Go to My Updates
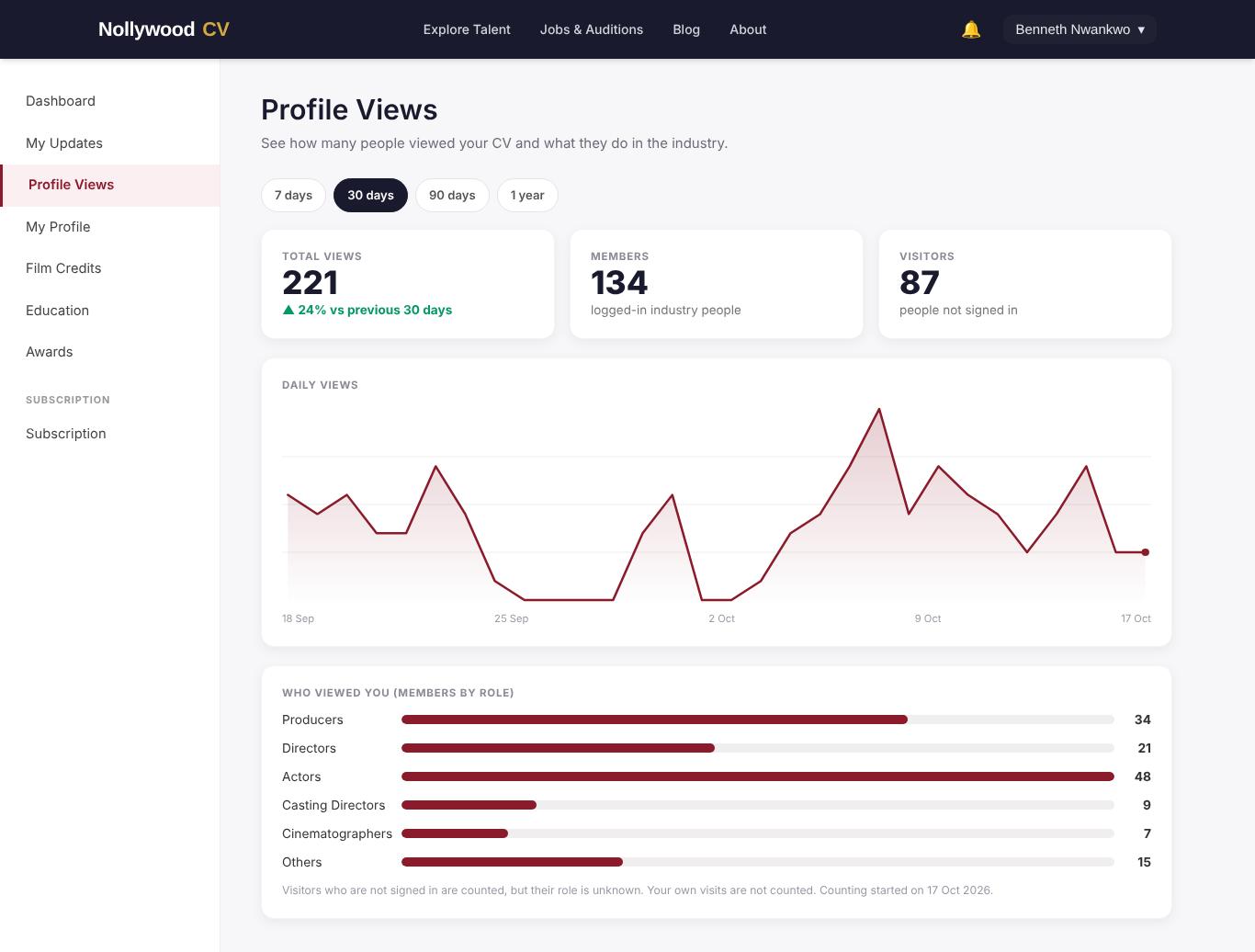 110,143
